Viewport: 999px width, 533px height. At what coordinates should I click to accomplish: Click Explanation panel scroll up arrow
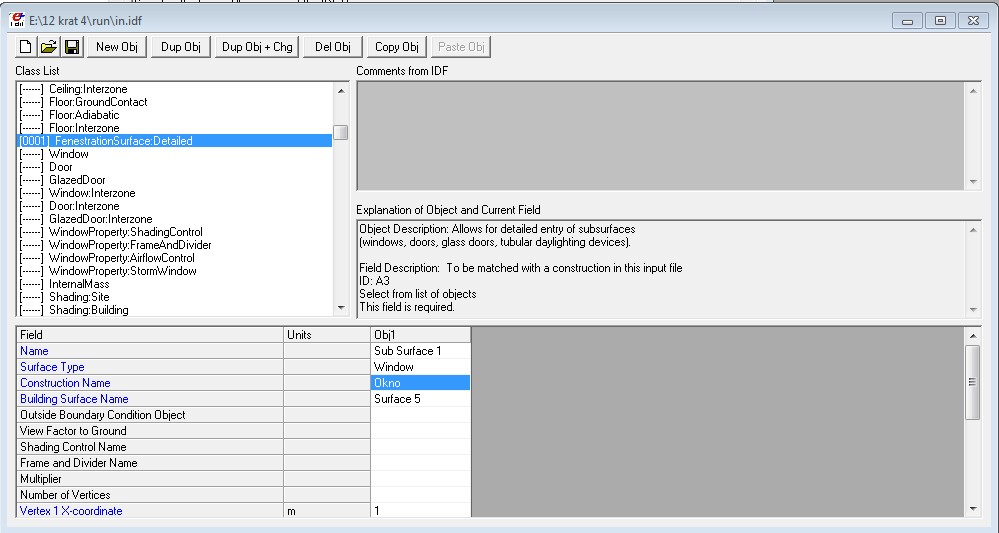[x=973, y=229]
